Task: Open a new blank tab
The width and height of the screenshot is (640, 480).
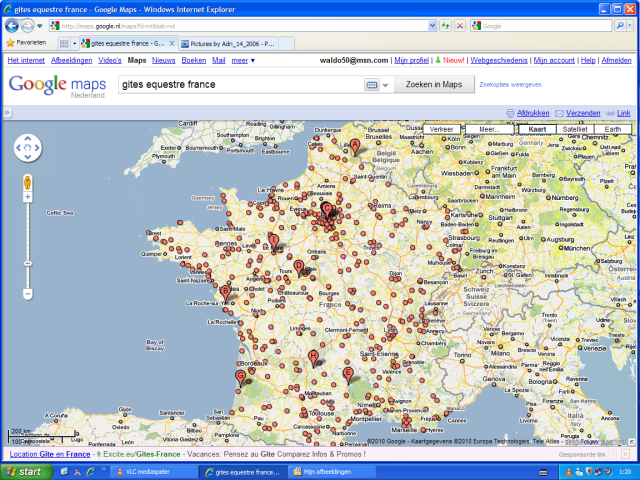Action: pyautogui.click(x=287, y=43)
